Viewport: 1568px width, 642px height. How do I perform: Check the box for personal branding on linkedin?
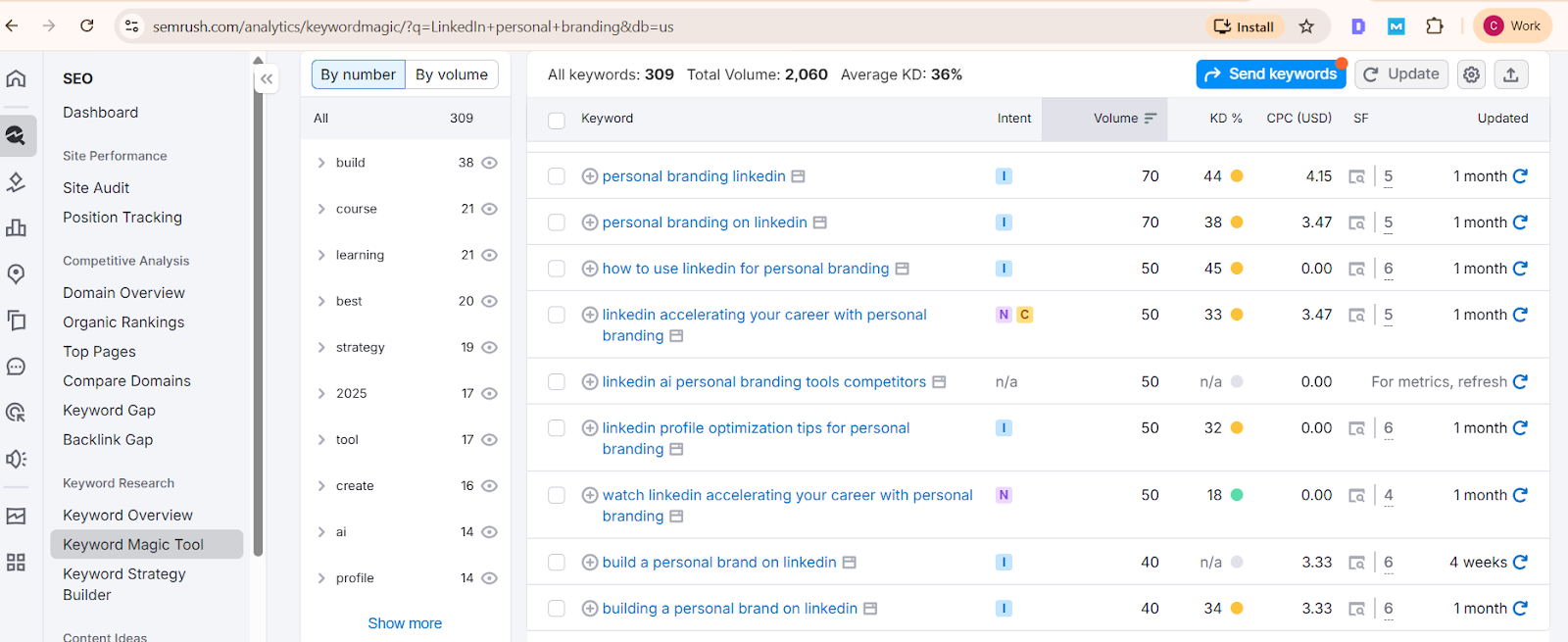557,222
